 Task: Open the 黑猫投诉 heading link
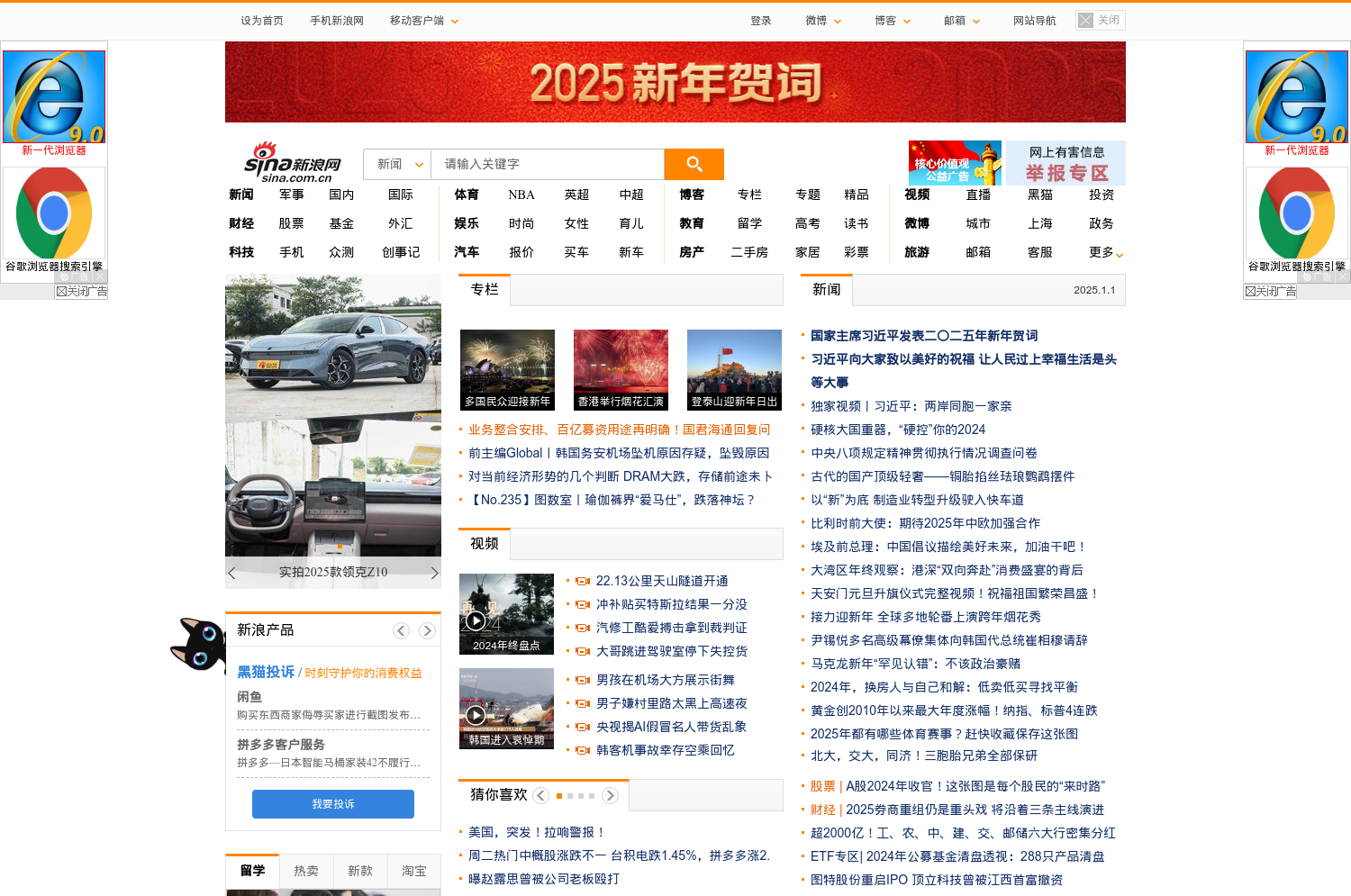[x=266, y=672]
